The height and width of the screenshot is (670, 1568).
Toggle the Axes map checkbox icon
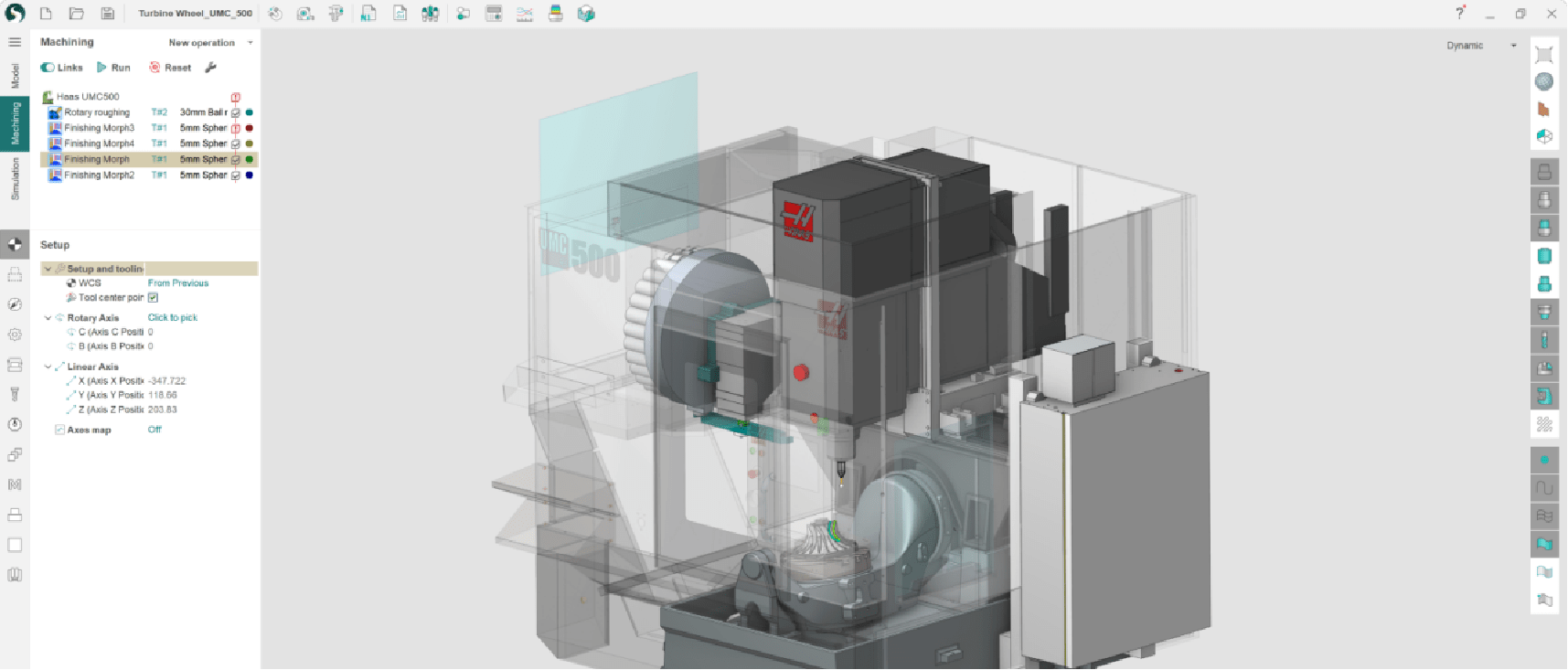point(59,430)
